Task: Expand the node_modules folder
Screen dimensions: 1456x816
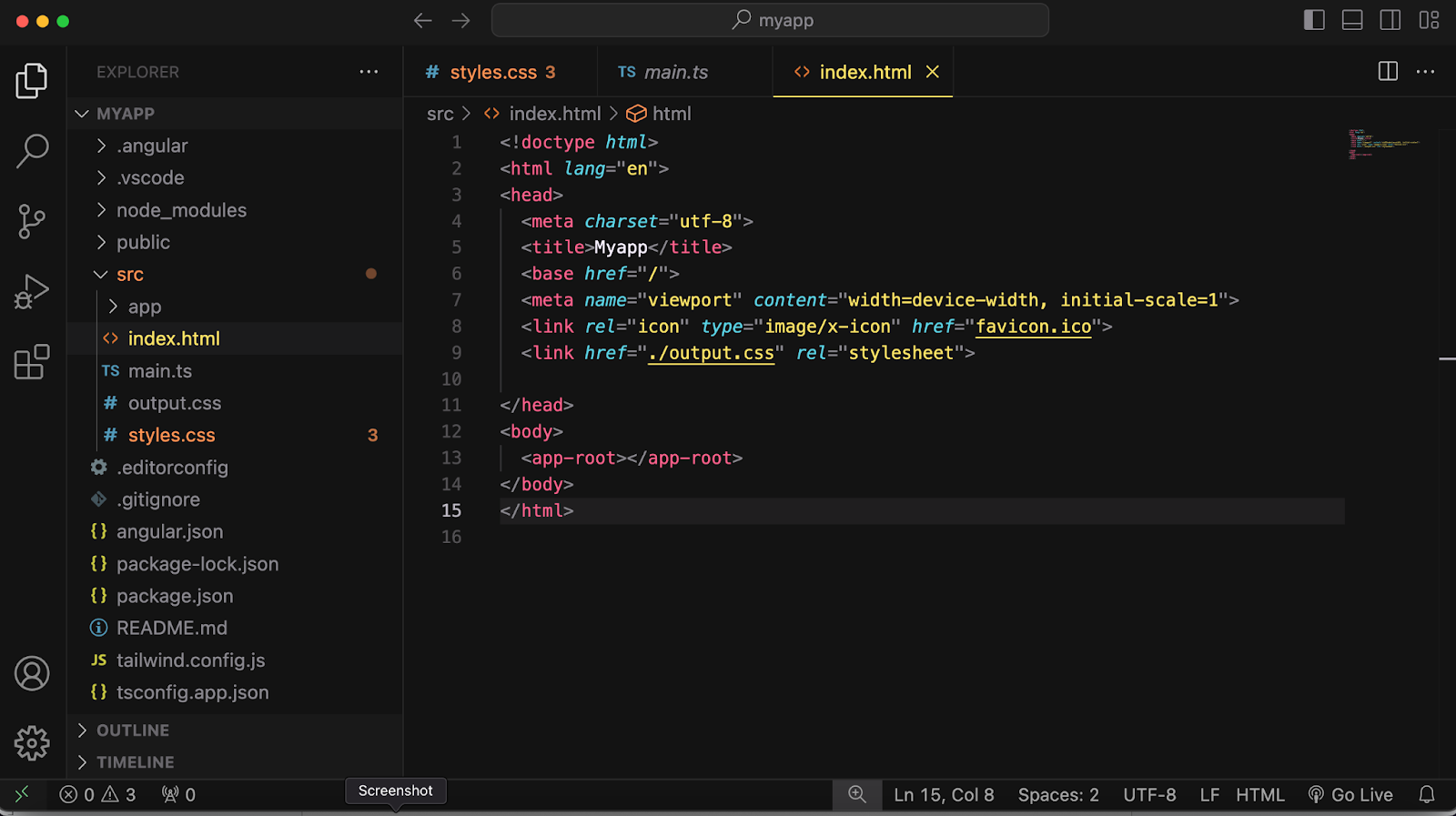Action: (181, 210)
